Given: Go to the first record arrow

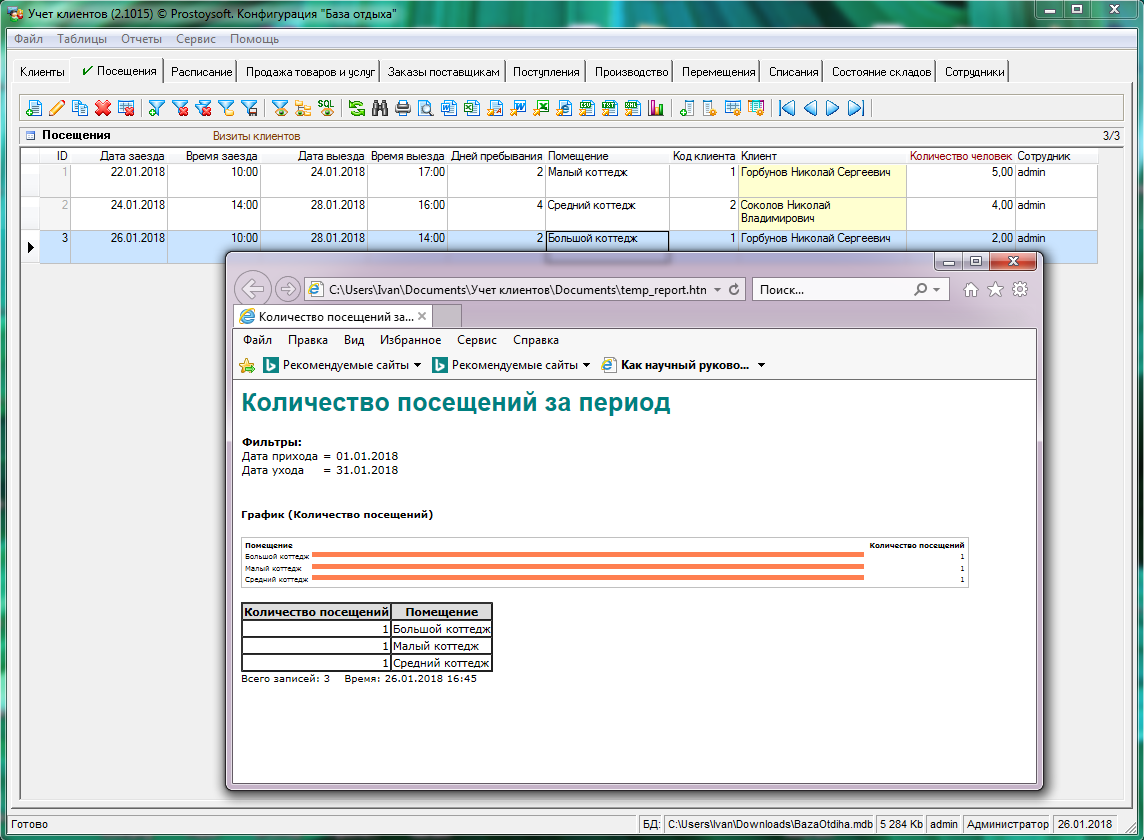Looking at the screenshot, I should pos(788,108).
